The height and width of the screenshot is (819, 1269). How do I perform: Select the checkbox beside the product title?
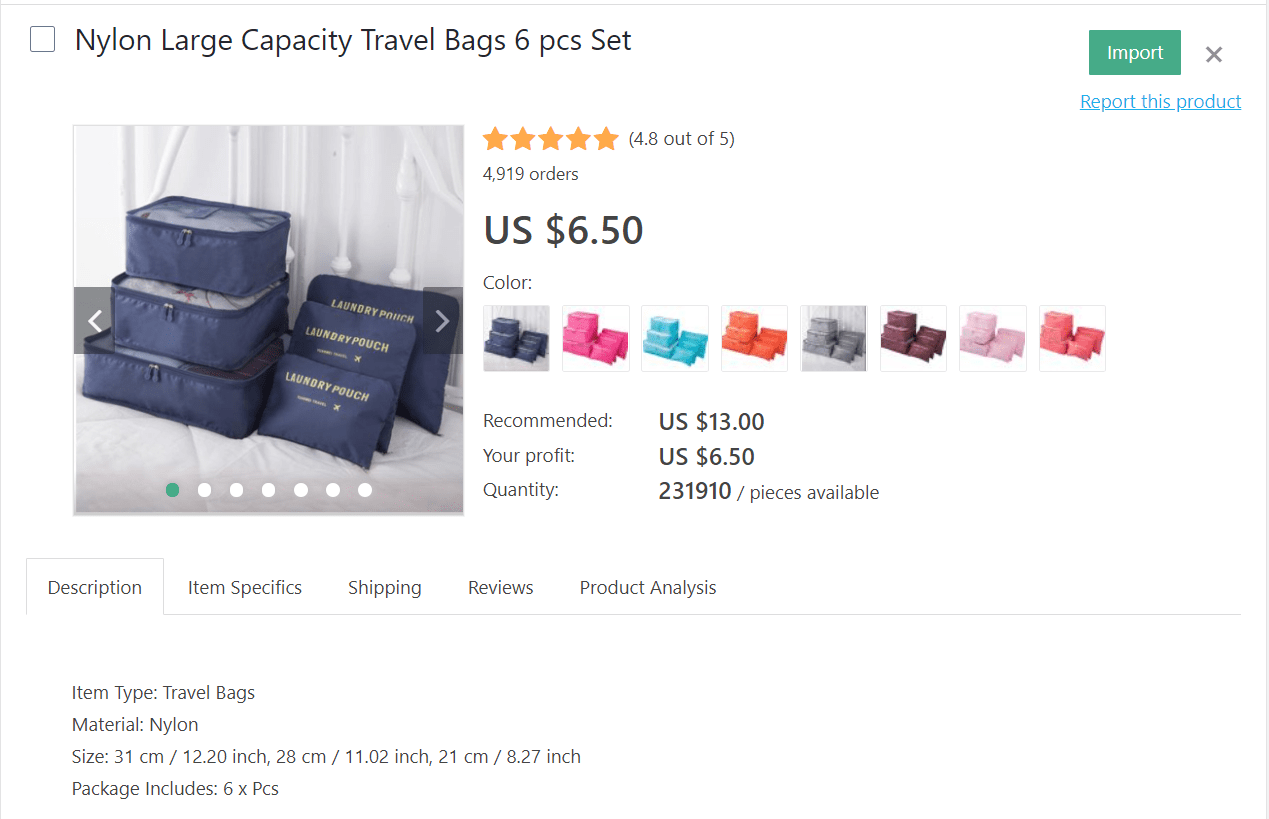[x=40, y=38]
